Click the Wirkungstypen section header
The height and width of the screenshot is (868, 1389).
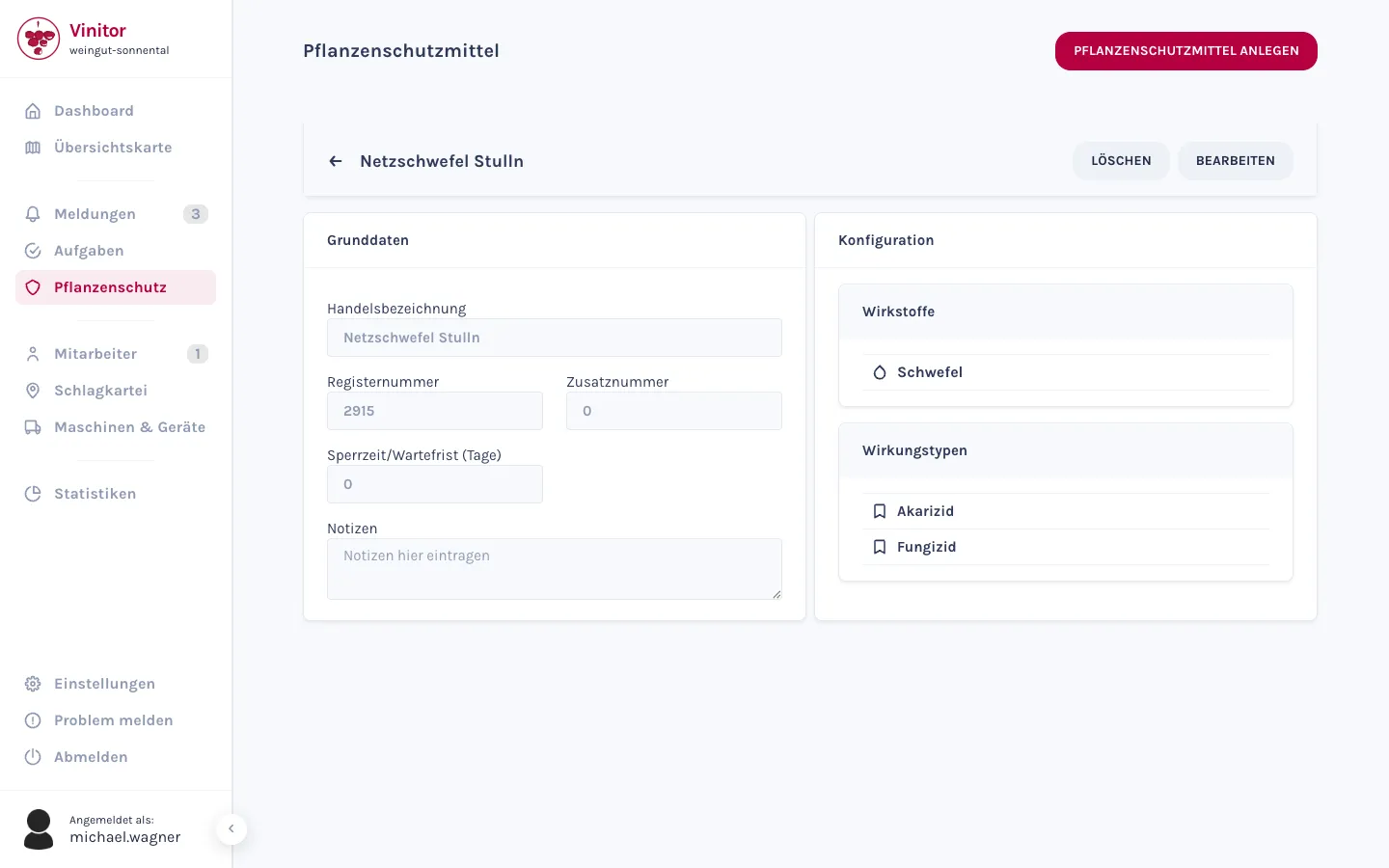point(914,450)
